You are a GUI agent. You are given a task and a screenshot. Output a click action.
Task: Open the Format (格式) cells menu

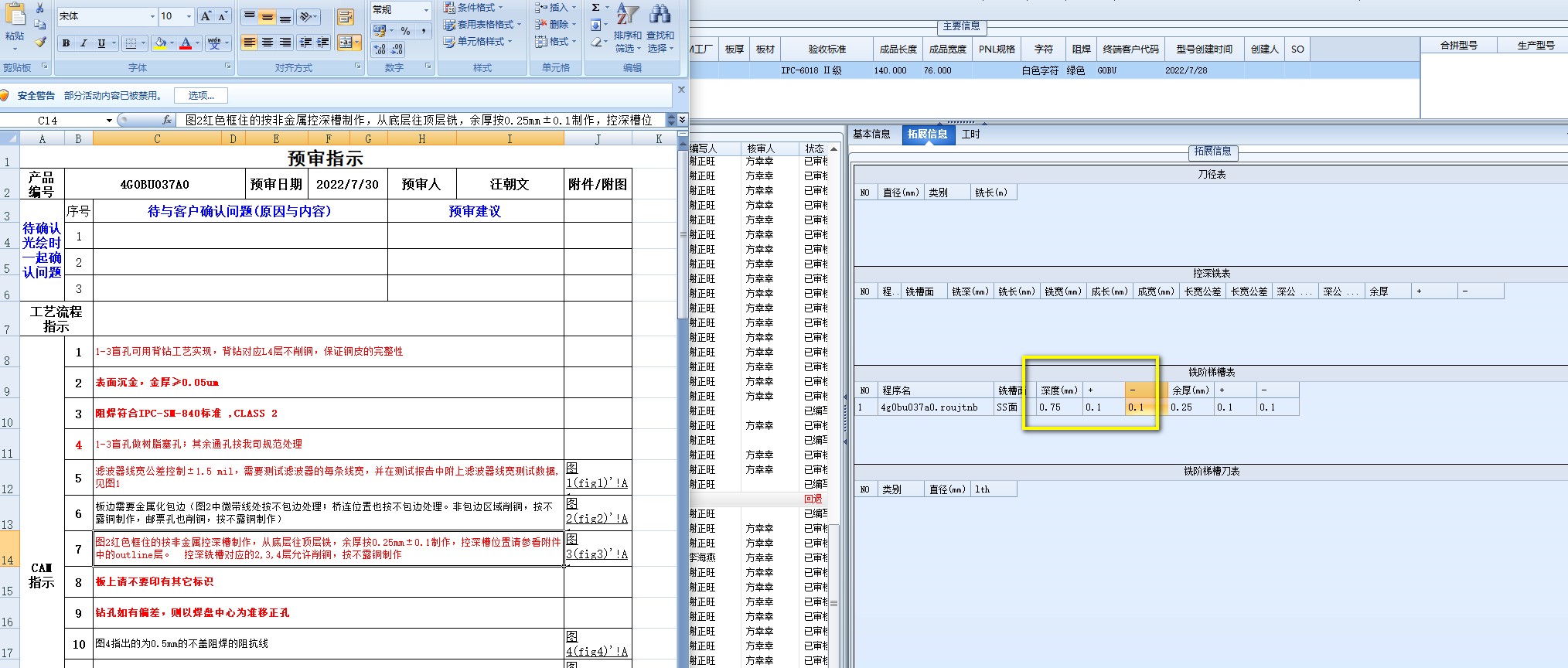click(x=554, y=42)
